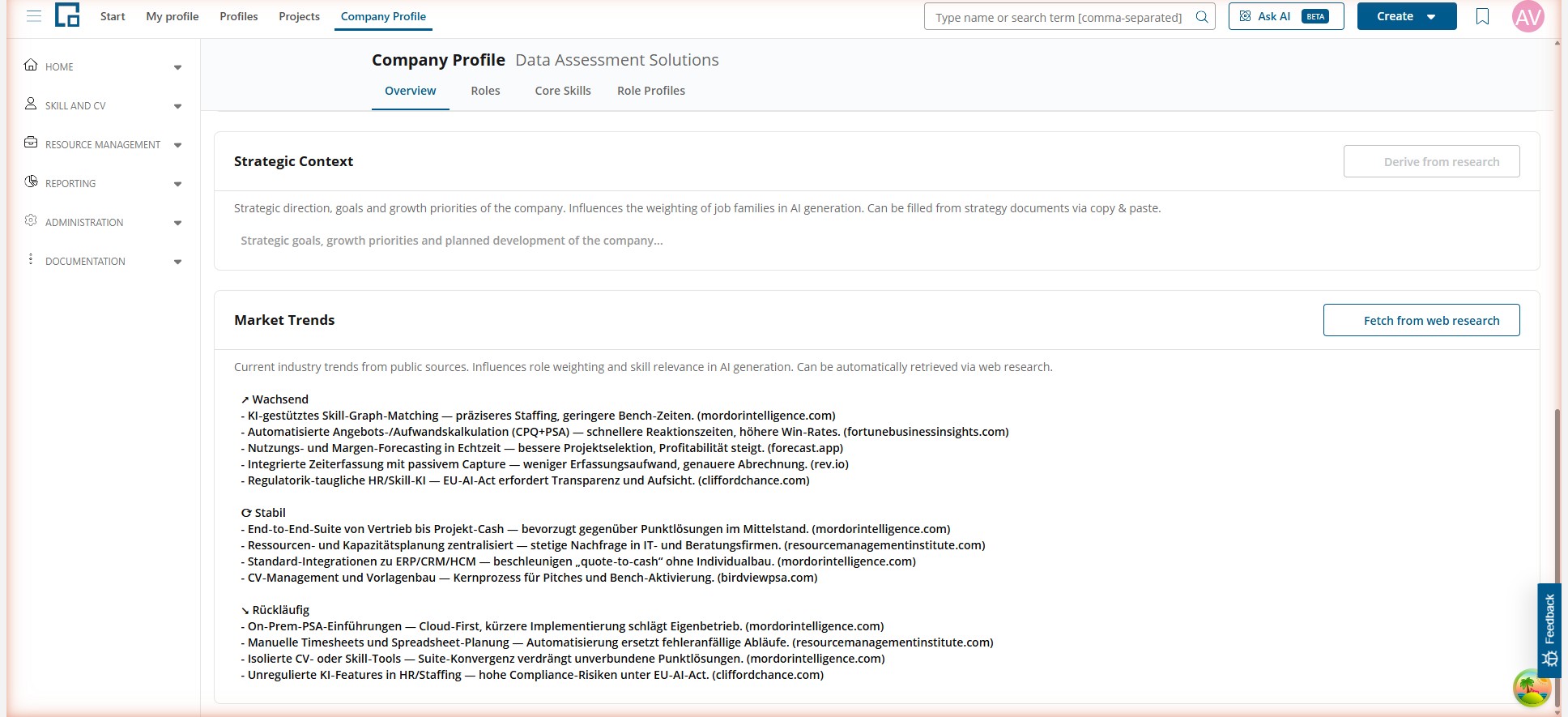
Task: Go to Start in top navigation
Action: [x=113, y=16]
